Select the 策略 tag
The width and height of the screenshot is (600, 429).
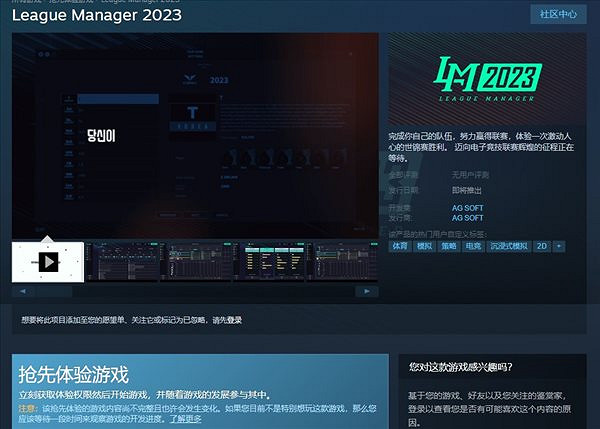click(450, 245)
